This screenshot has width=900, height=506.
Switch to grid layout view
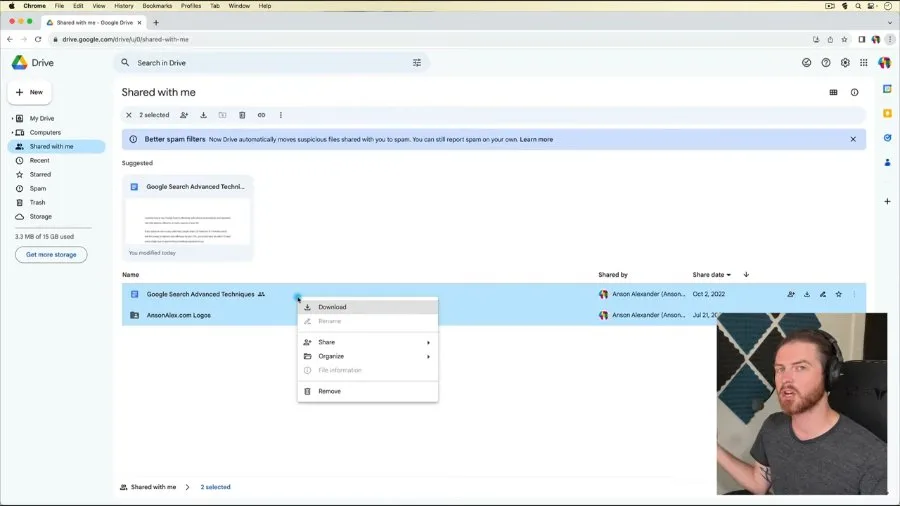(x=833, y=92)
